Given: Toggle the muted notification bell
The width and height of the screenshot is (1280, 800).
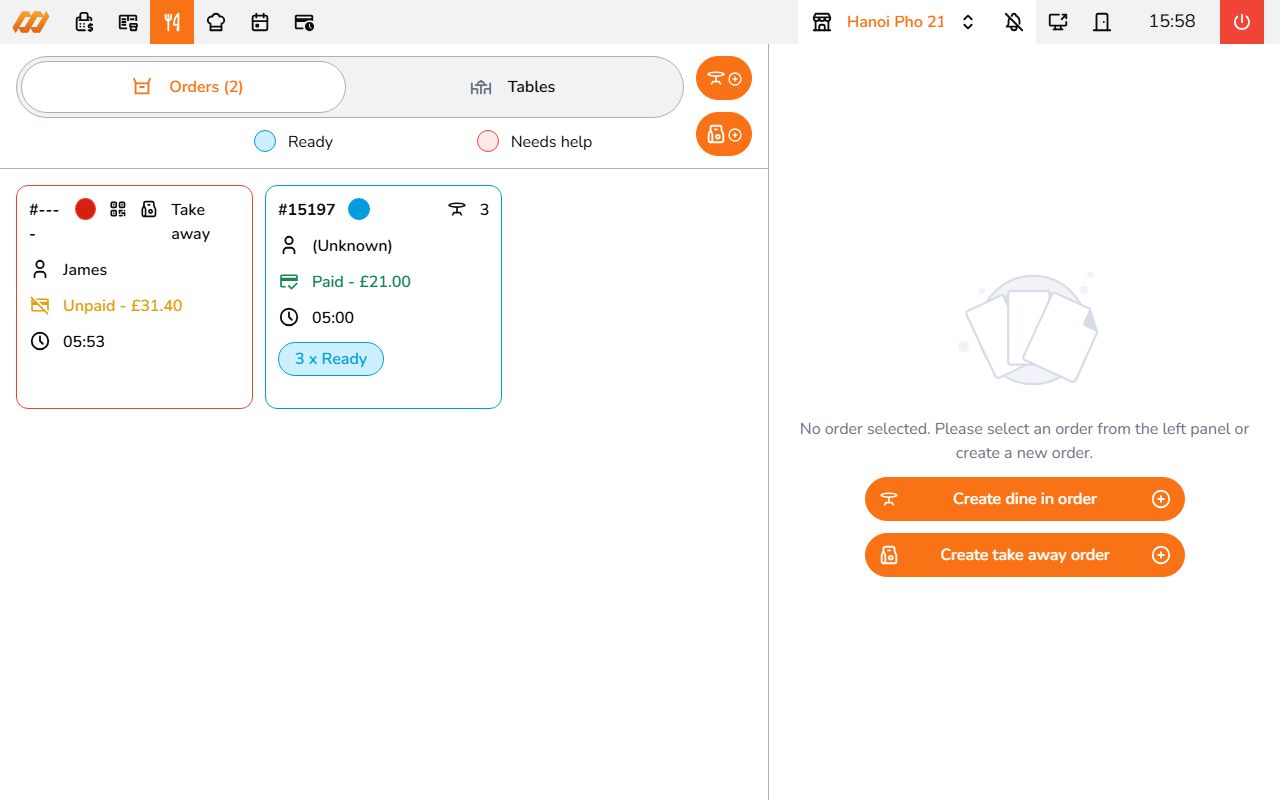Looking at the screenshot, I should coord(1014,22).
